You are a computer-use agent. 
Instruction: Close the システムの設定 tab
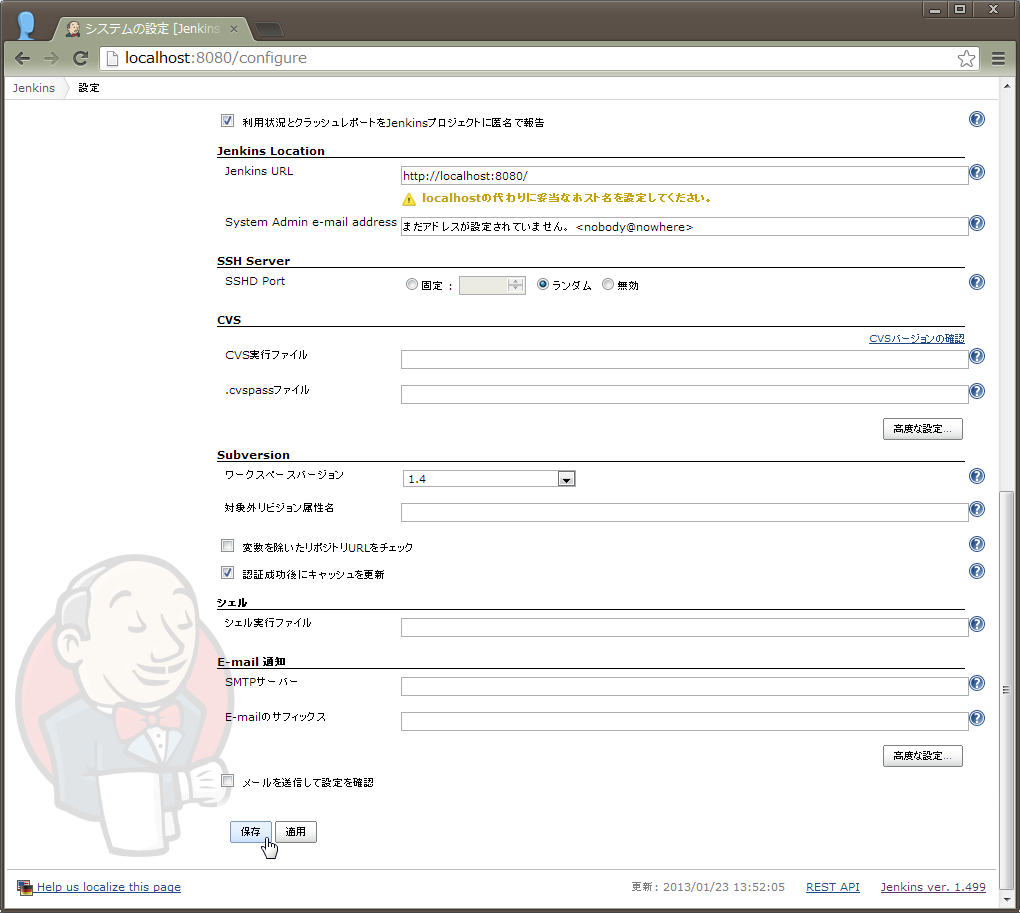(234, 29)
